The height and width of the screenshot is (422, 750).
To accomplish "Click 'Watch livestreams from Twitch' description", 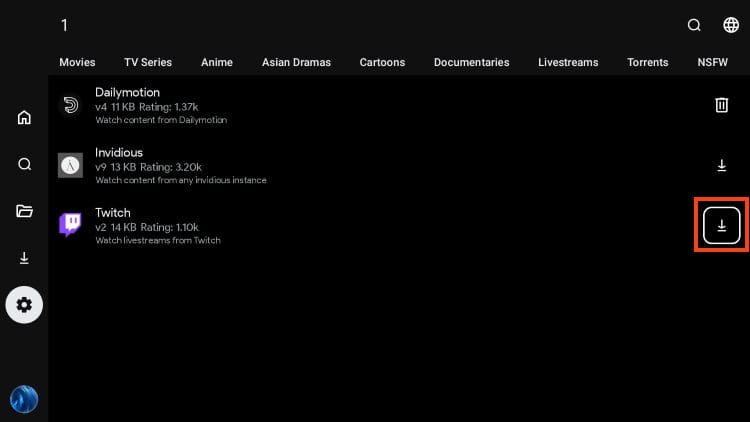I will [158, 240].
